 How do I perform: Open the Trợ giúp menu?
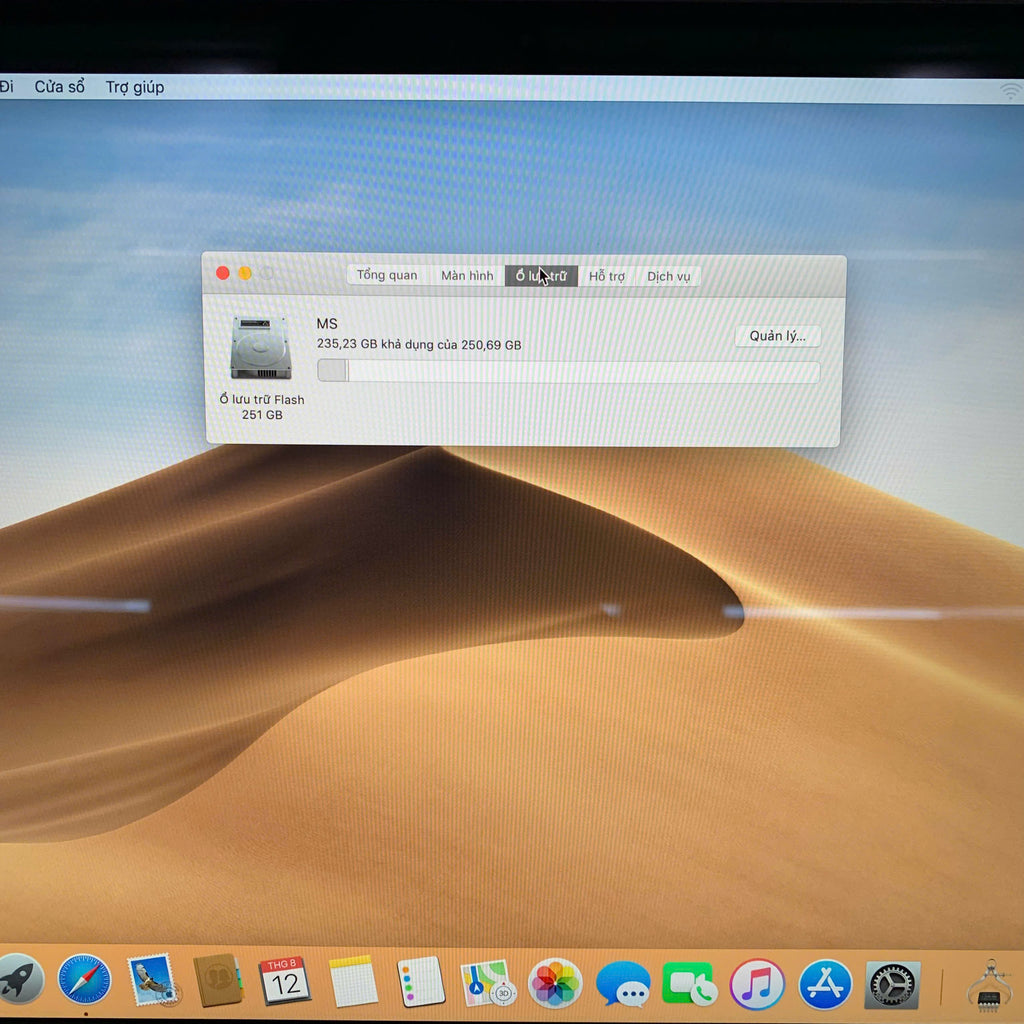pyautogui.click(x=135, y=87)
